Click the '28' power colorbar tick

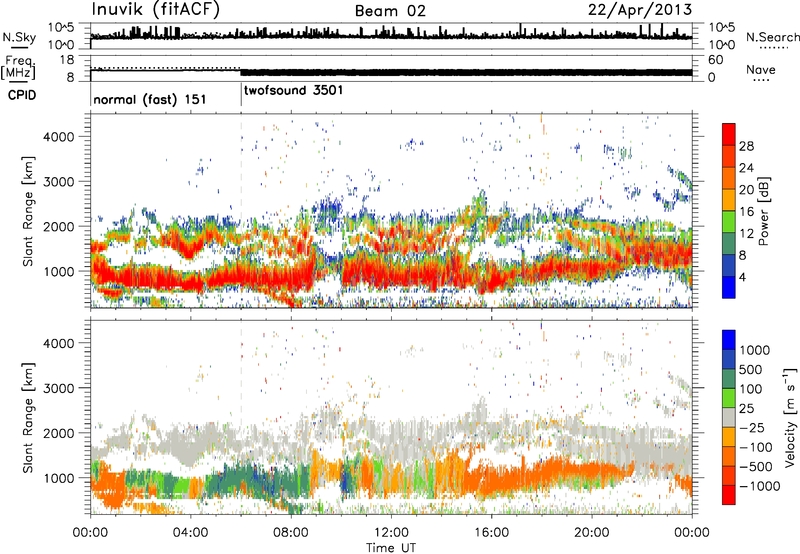746,146
